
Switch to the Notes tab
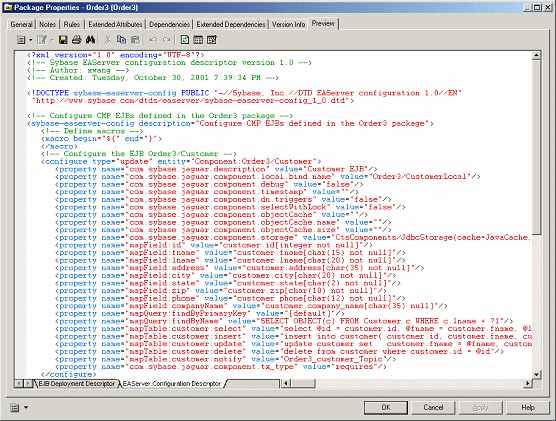point(47,24)
